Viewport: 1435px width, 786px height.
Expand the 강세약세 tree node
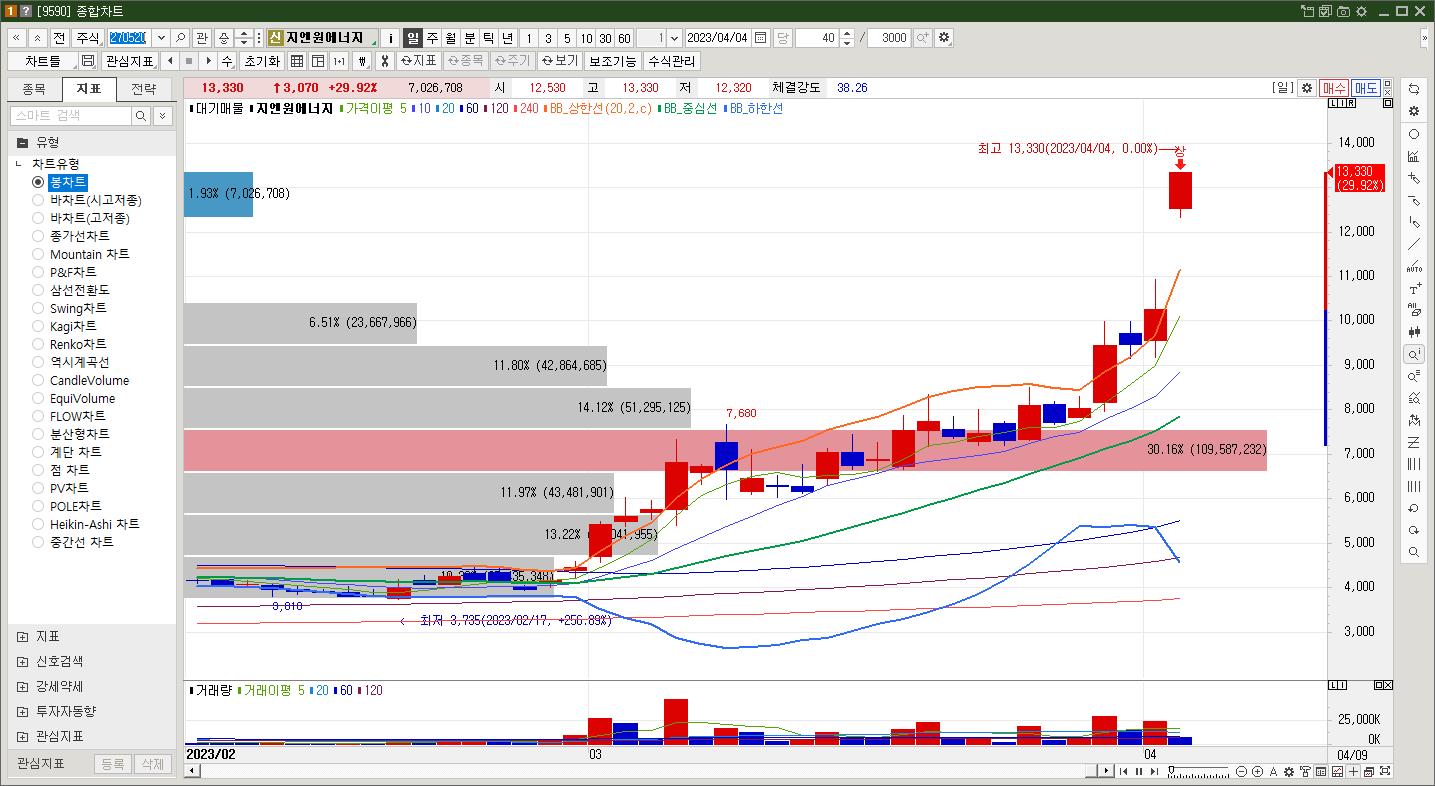(23, 686)
